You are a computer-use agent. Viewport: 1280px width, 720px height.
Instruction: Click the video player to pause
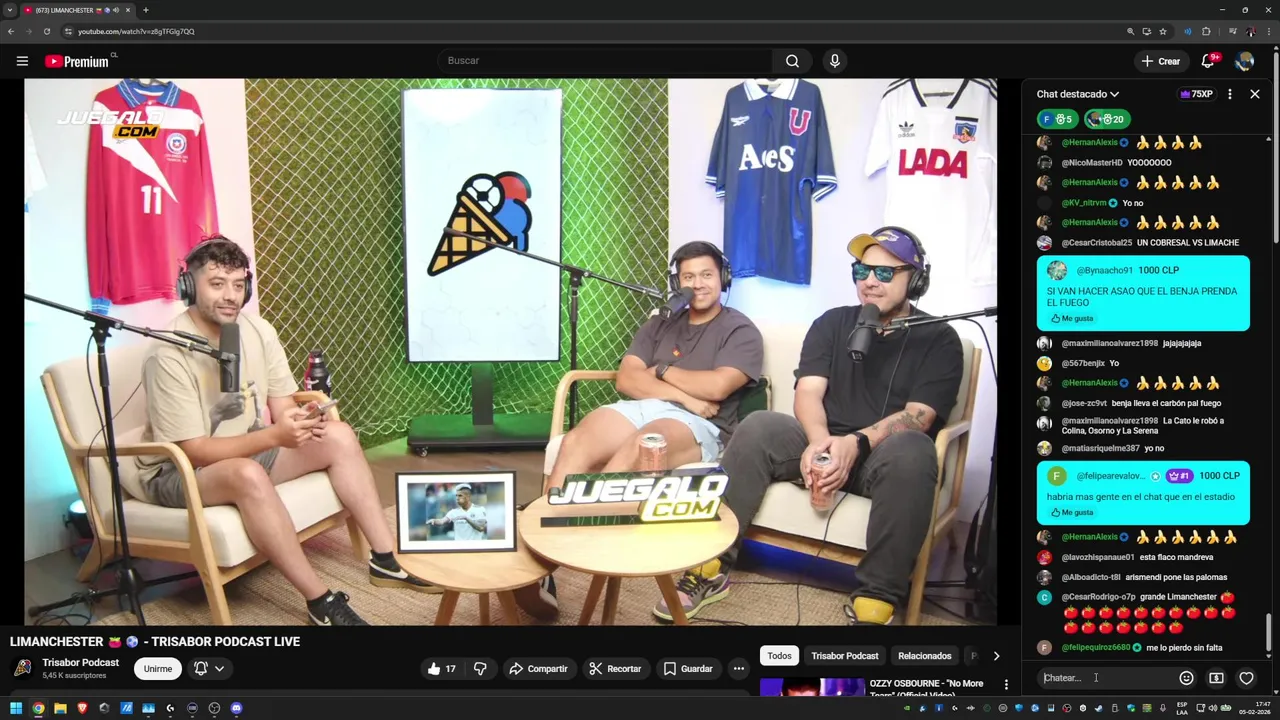tap(510, 352)
